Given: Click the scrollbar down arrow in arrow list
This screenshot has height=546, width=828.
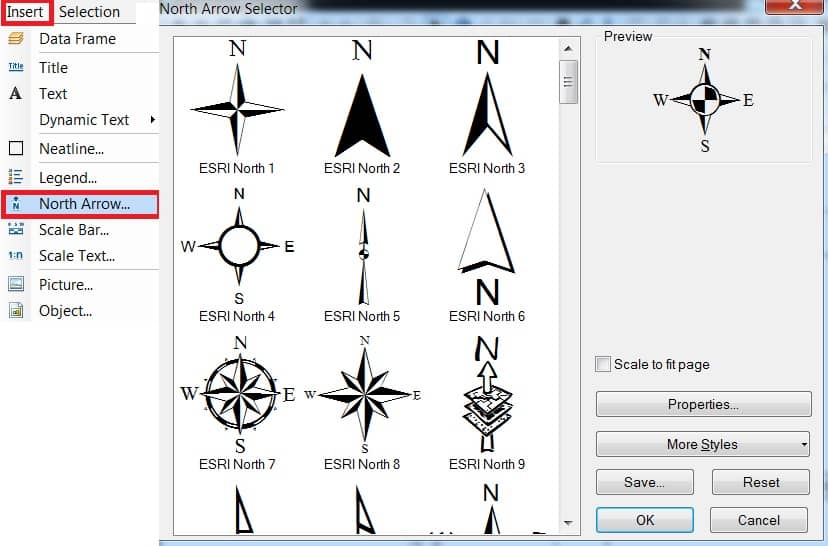Looking at the screenshot, I should 568,523.
